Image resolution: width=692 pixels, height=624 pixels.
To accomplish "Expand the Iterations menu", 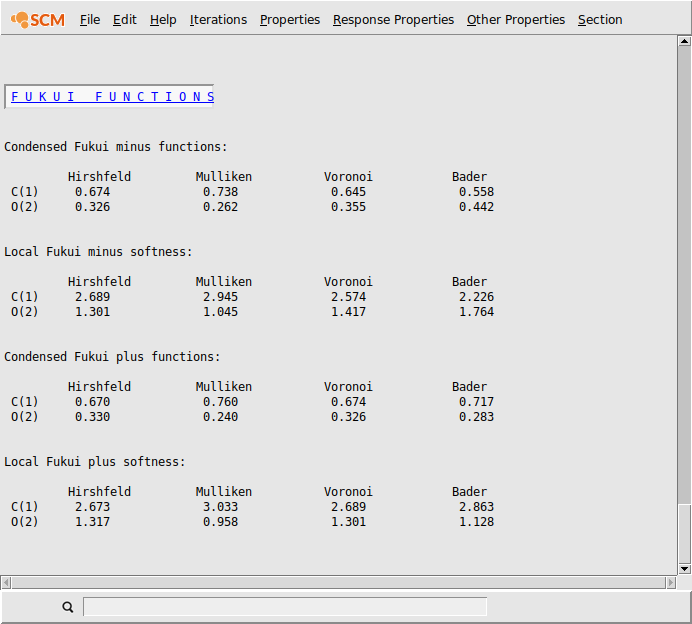I will [x=218, y=20].
